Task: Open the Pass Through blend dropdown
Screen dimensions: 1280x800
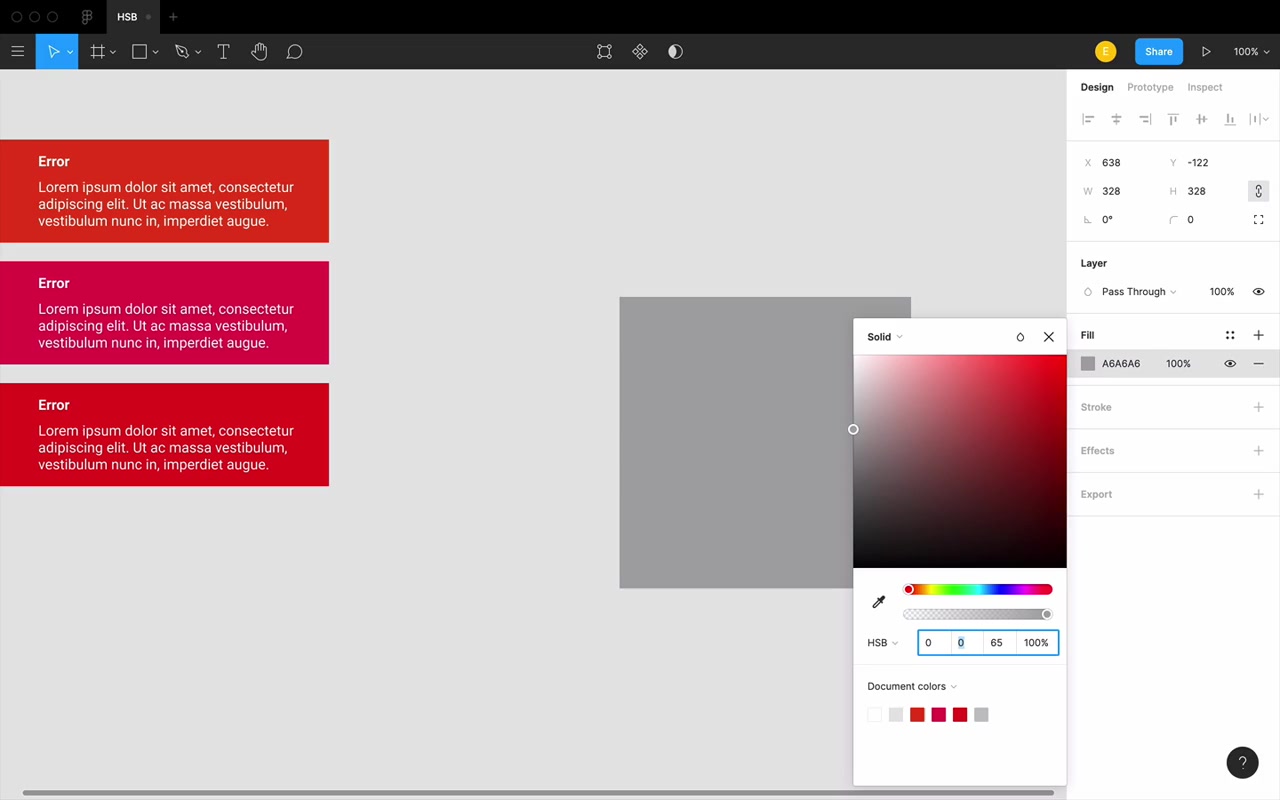Action: 1139,292
